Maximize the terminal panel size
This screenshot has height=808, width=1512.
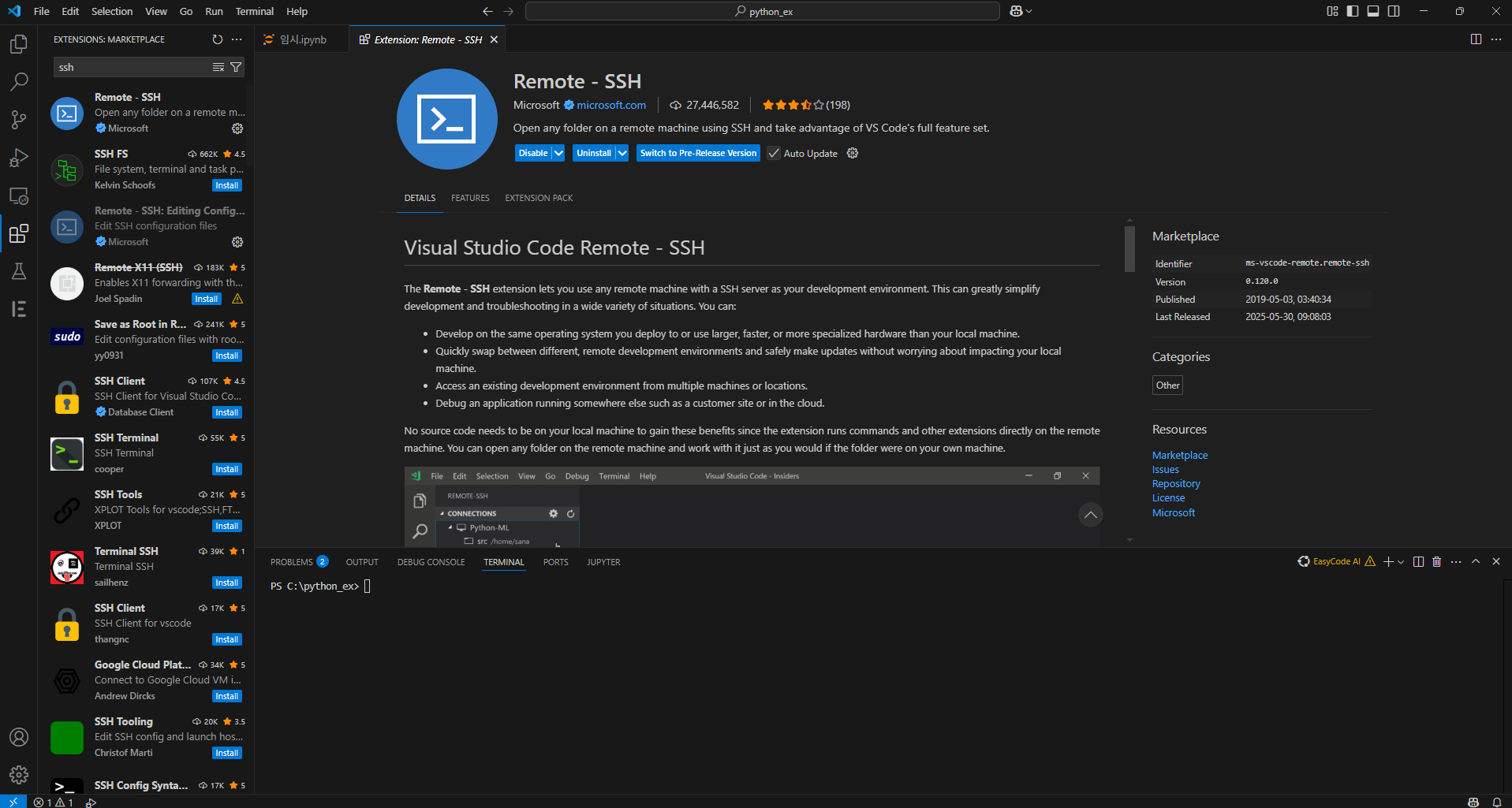1476,561
